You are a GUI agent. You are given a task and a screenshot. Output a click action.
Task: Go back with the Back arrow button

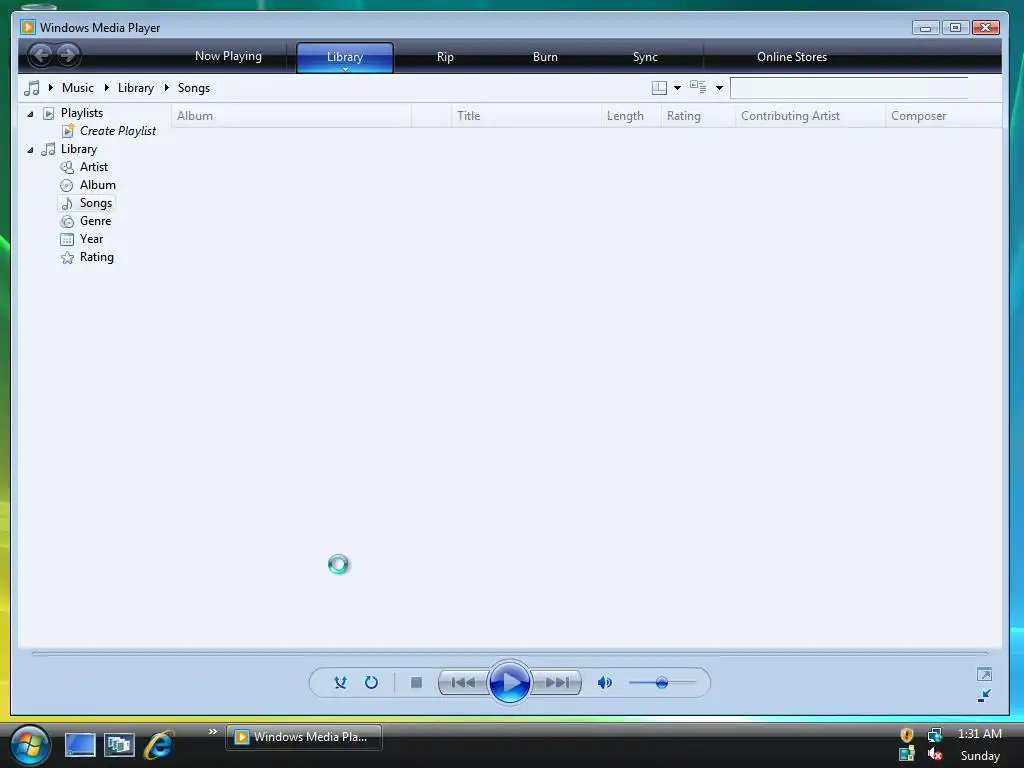coord(40,55)
